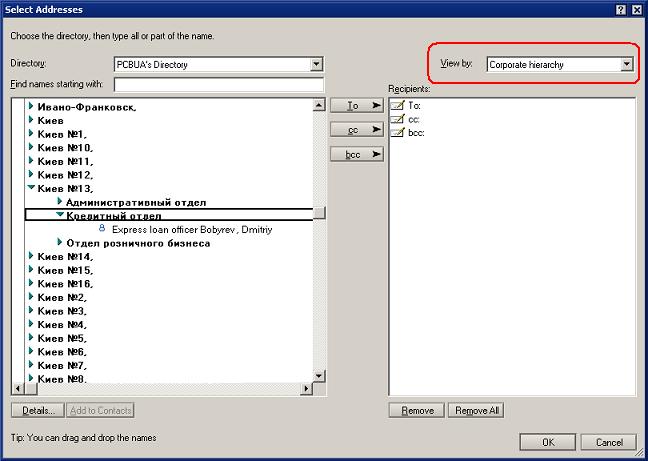This screenshot has width=648, height=461.
Task: Expand the Административный отдел node
Action: [60, 201]
